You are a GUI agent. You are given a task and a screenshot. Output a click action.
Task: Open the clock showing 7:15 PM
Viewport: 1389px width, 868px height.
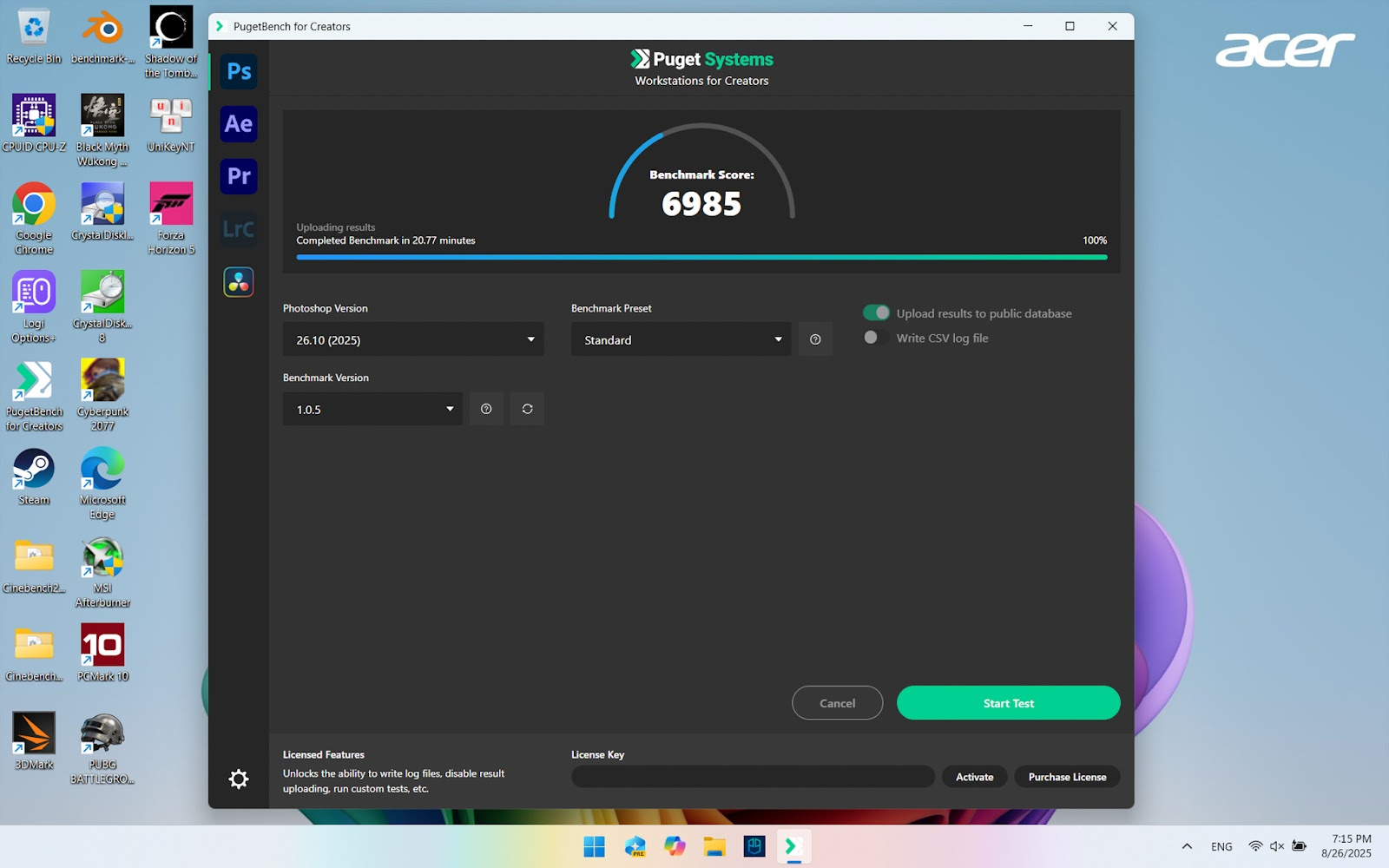[1346, 846]
